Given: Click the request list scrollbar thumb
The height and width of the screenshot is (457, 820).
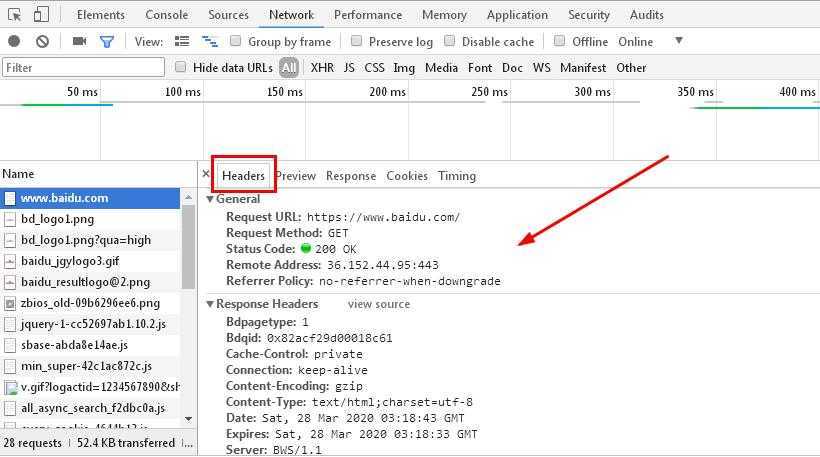Looking at the screenshot, I should [x=188, y=247].
